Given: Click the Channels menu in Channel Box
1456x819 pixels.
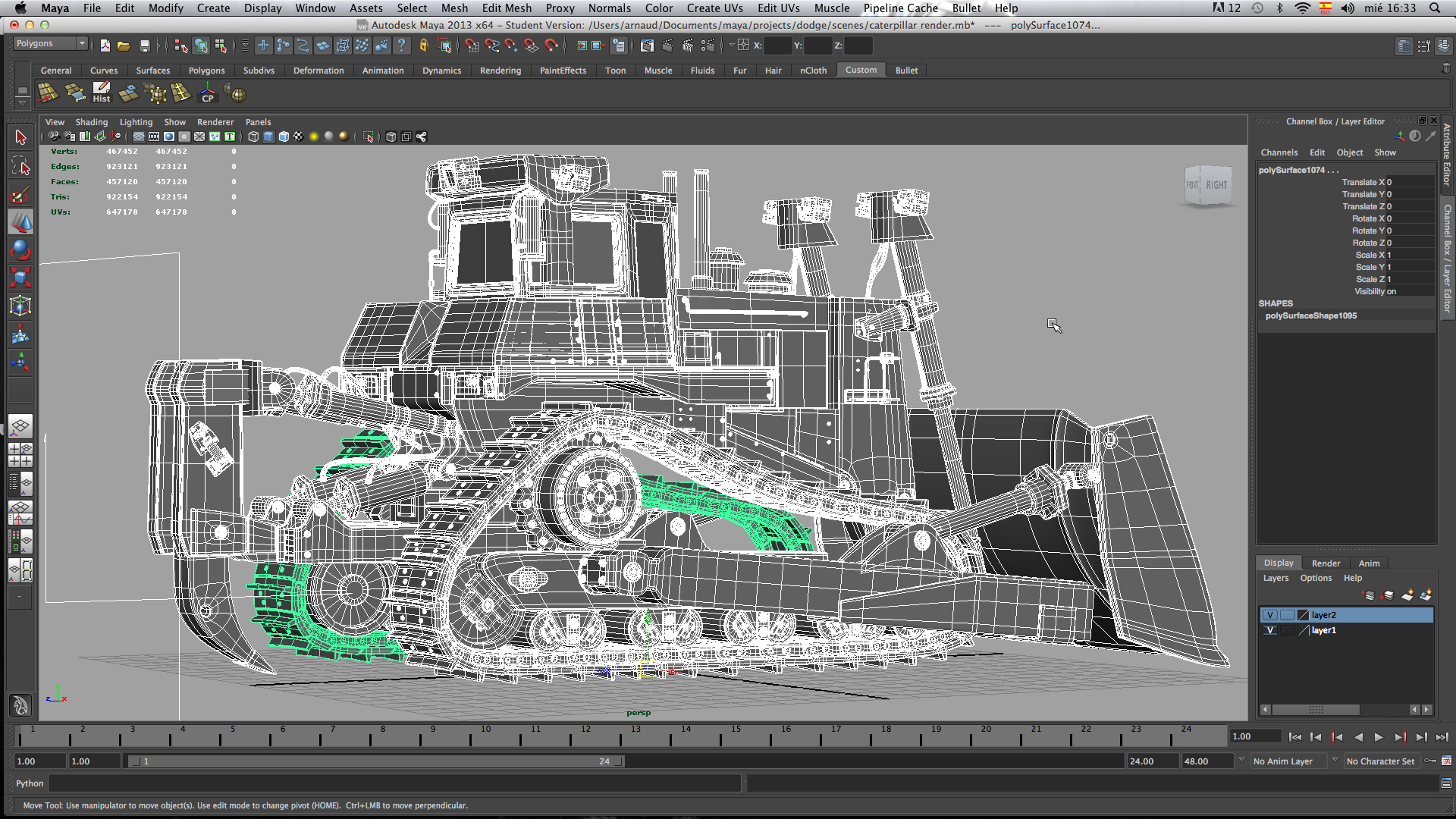Looking at the screenshot, I should click(1279, 152).
